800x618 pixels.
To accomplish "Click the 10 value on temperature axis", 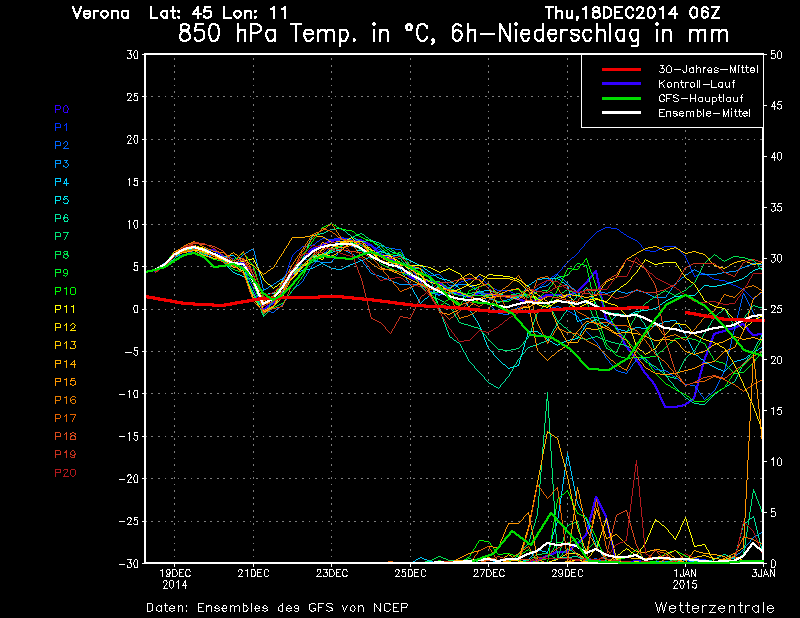I will (x=132, y=225).
